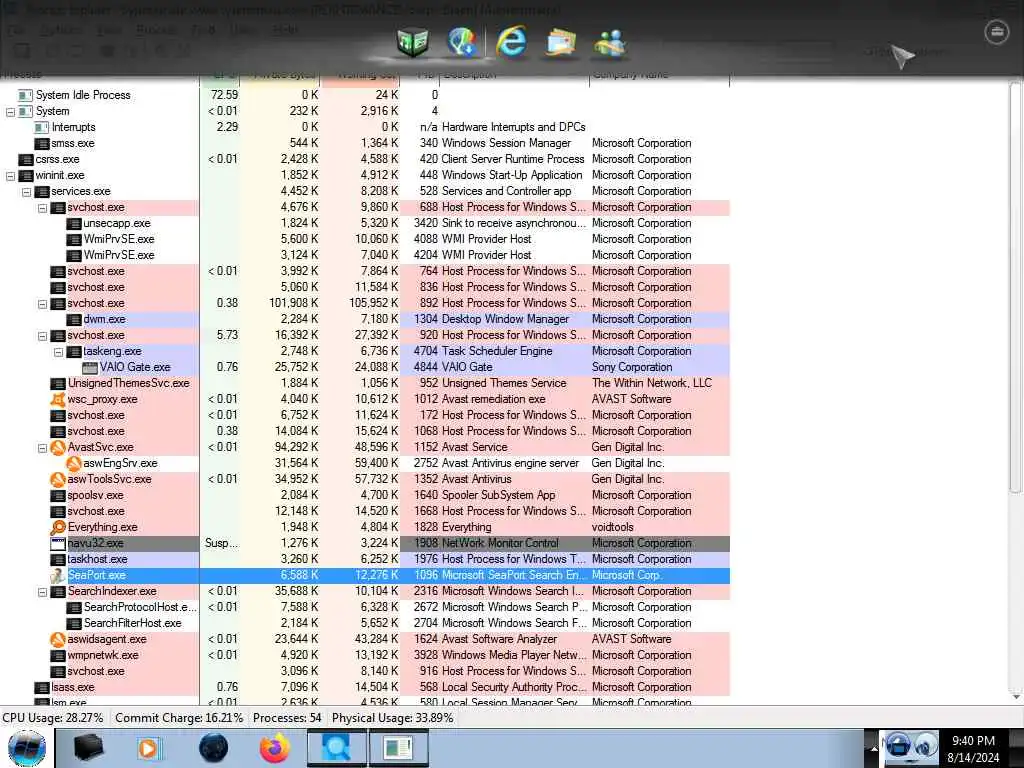Collapse svchost.exe PID 688 node
1024x768 pixels.
tap(42, 208)
